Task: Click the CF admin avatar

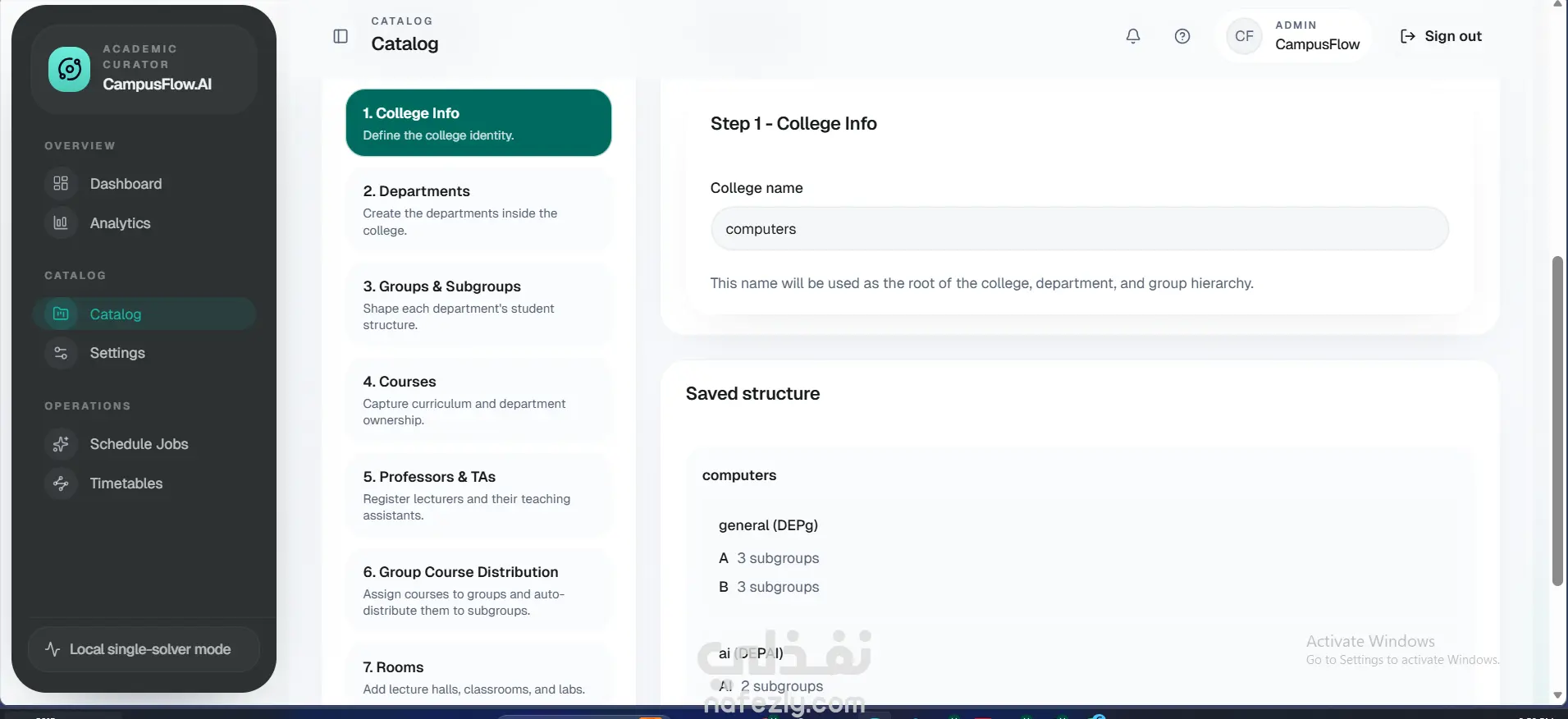Action: pyautogui.click(x=1244, y=36)
